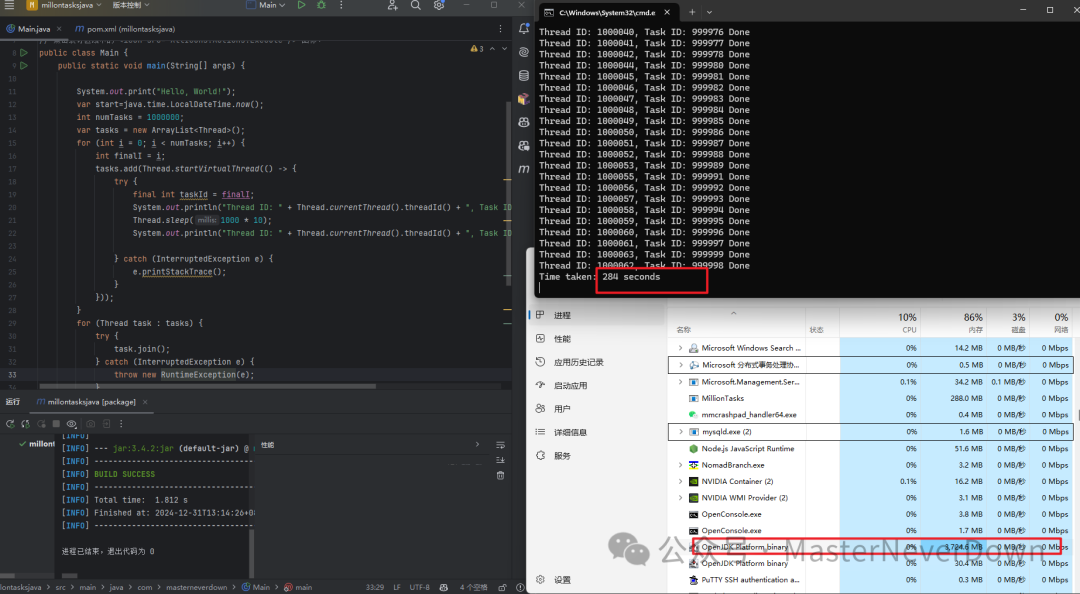
Task: Open more run actions menu in toolbar
Action: tap(341, 5)
